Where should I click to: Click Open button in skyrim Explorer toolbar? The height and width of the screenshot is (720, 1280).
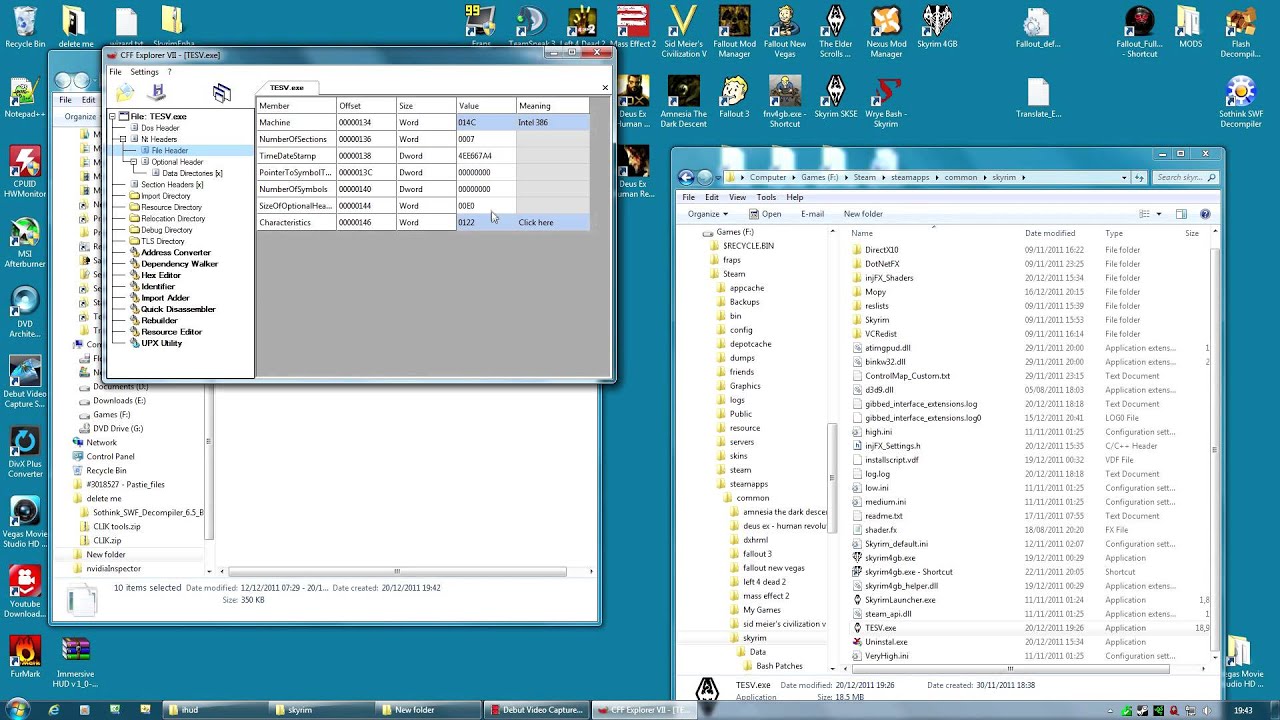[x=763, y=214]
